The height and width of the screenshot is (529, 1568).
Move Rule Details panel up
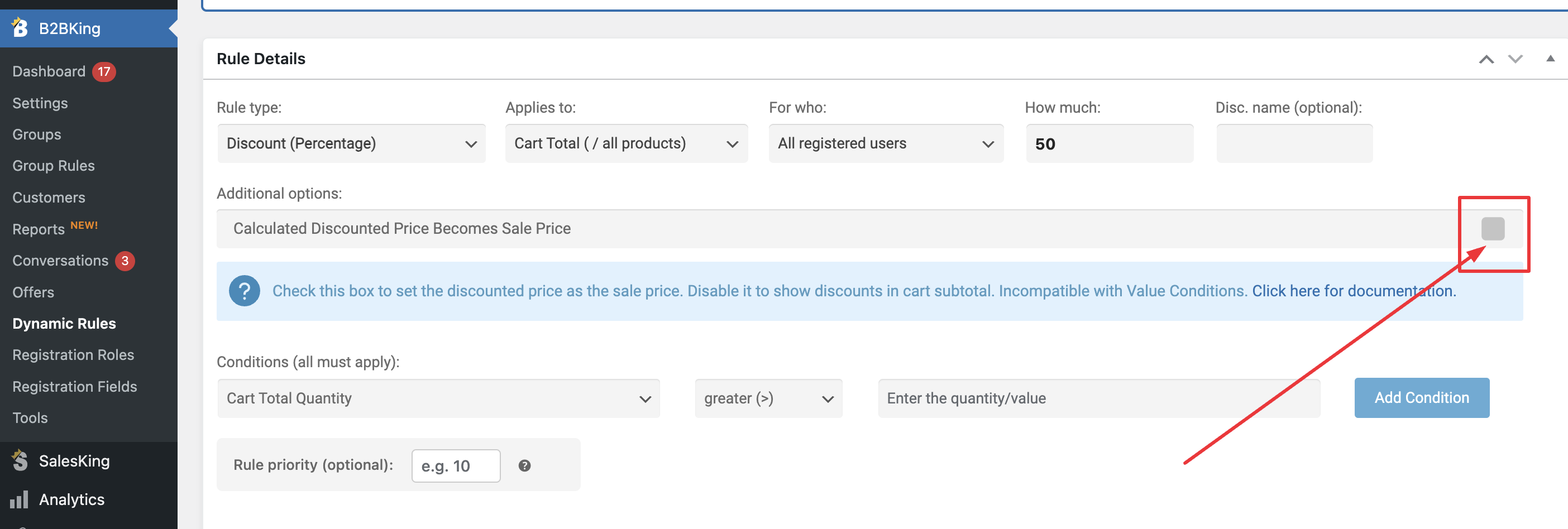(1486, 59)
